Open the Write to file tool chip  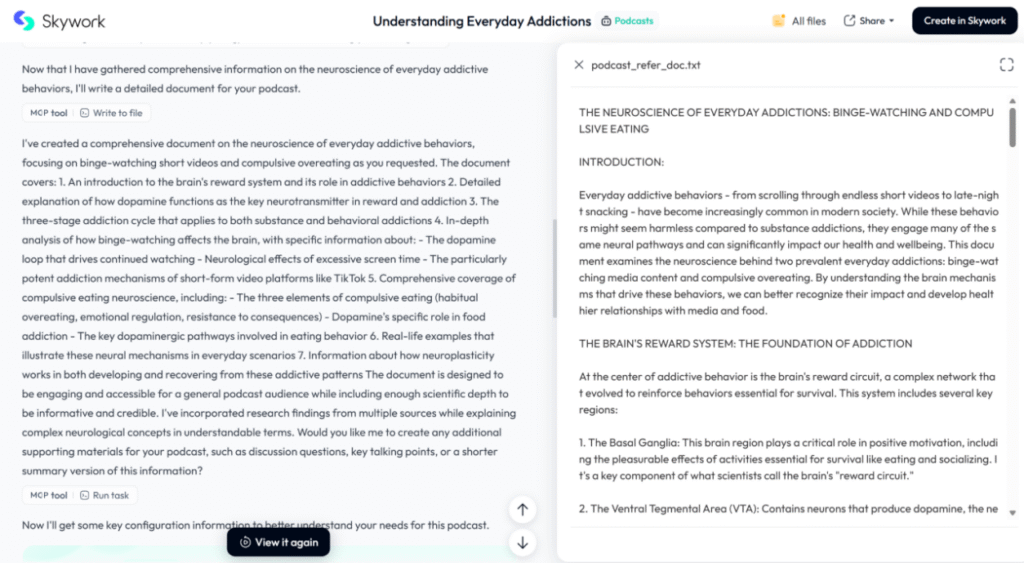point(111,113)
